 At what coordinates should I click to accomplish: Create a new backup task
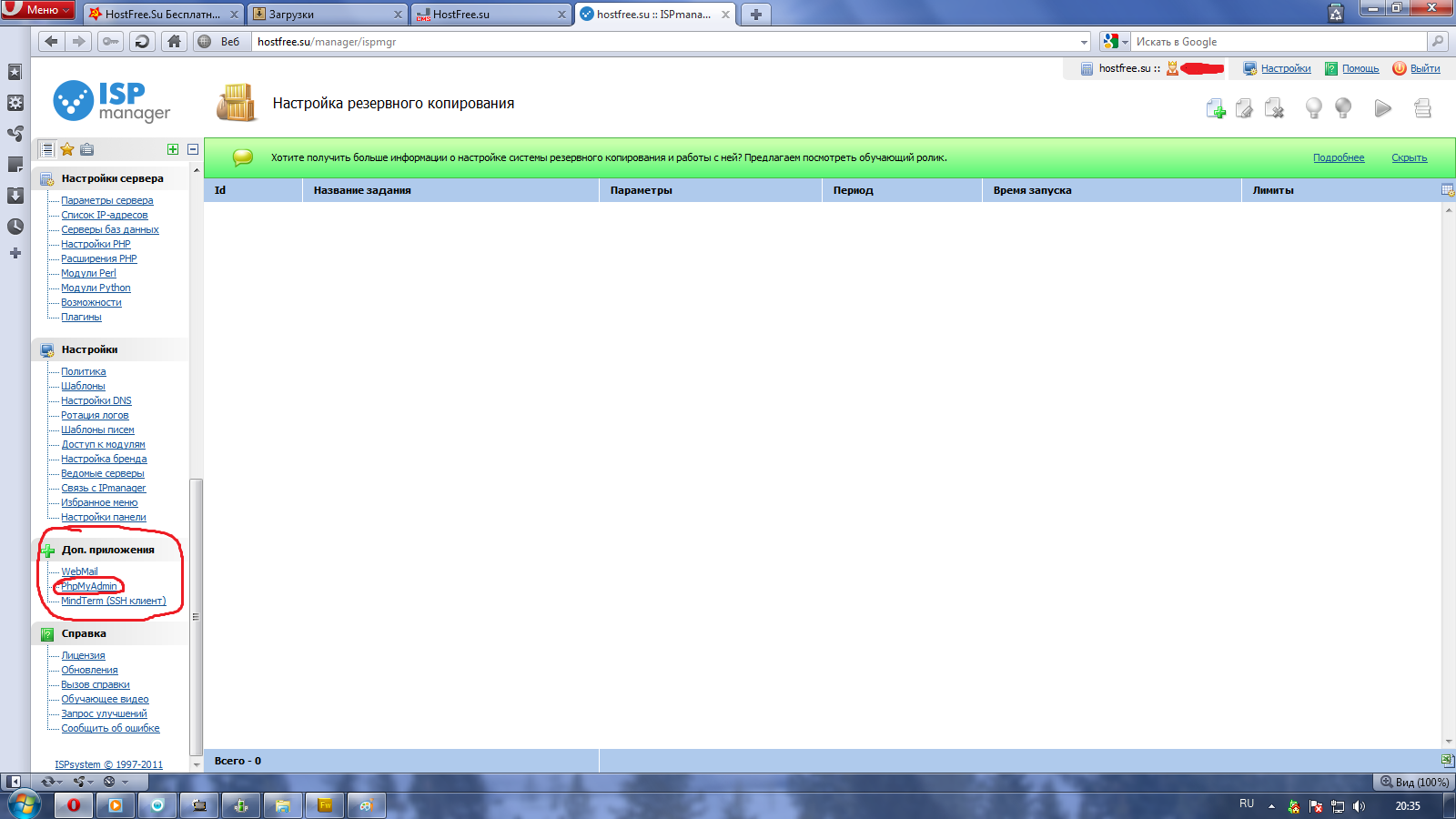1216,109
